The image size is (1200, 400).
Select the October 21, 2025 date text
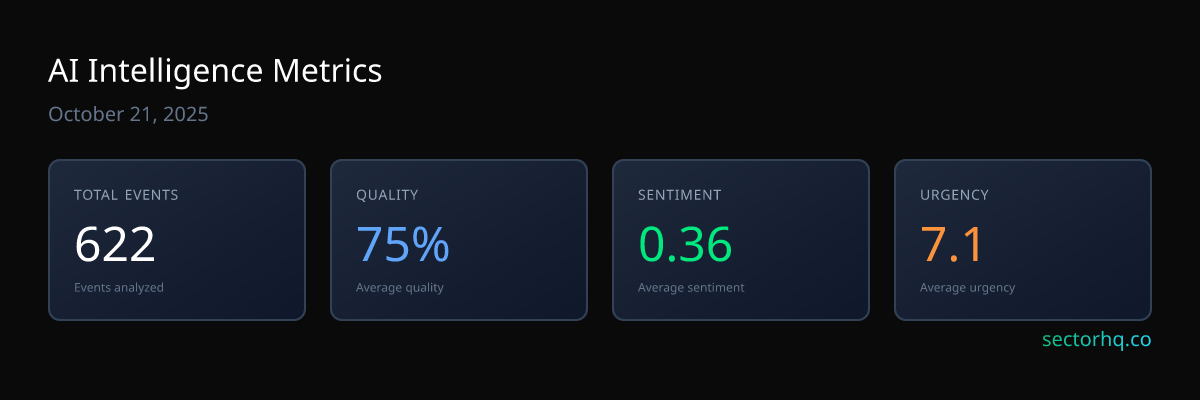tap(128, 114)
